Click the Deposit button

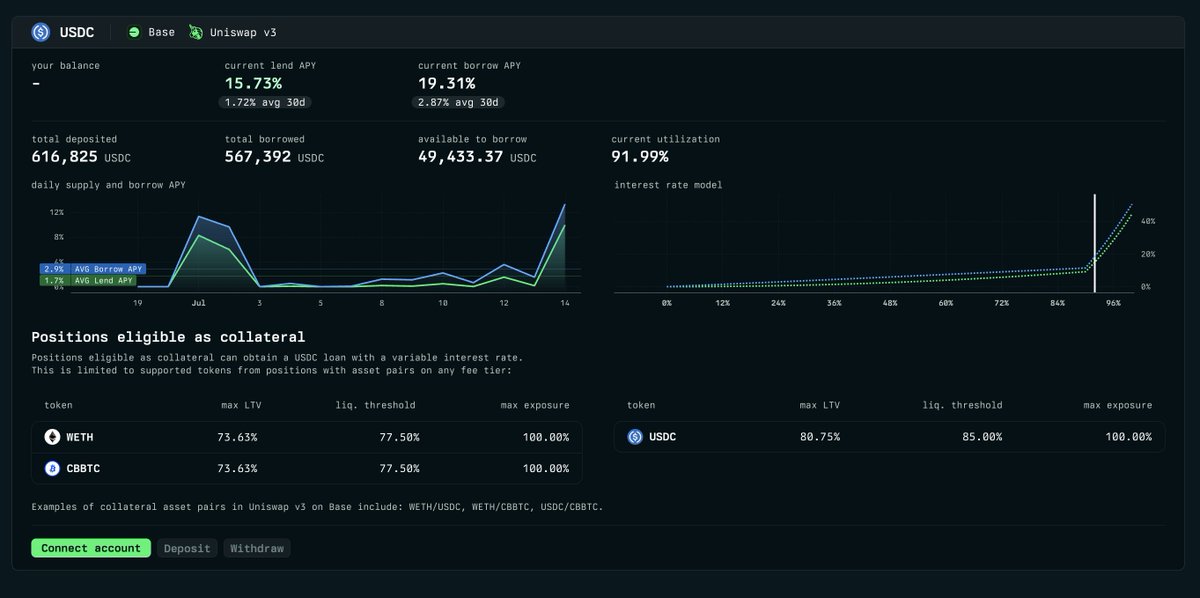pos(187,548)
